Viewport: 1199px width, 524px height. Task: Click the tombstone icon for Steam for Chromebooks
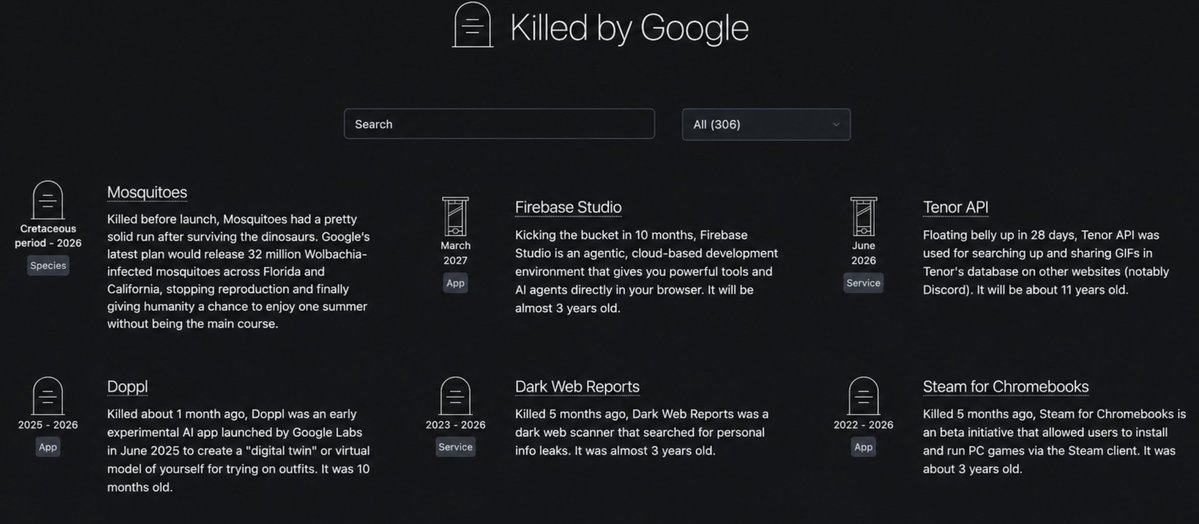(863, 396)
